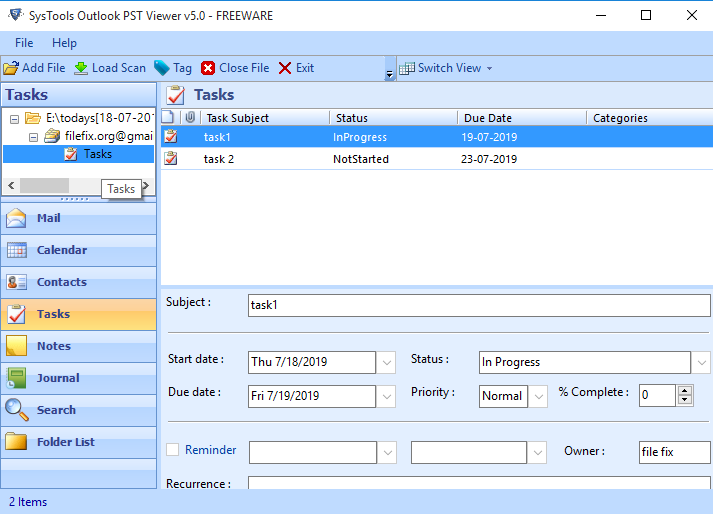
Task: Click the task icon in task 2 row
Action: pyautogui.click(x=171, y=158)
